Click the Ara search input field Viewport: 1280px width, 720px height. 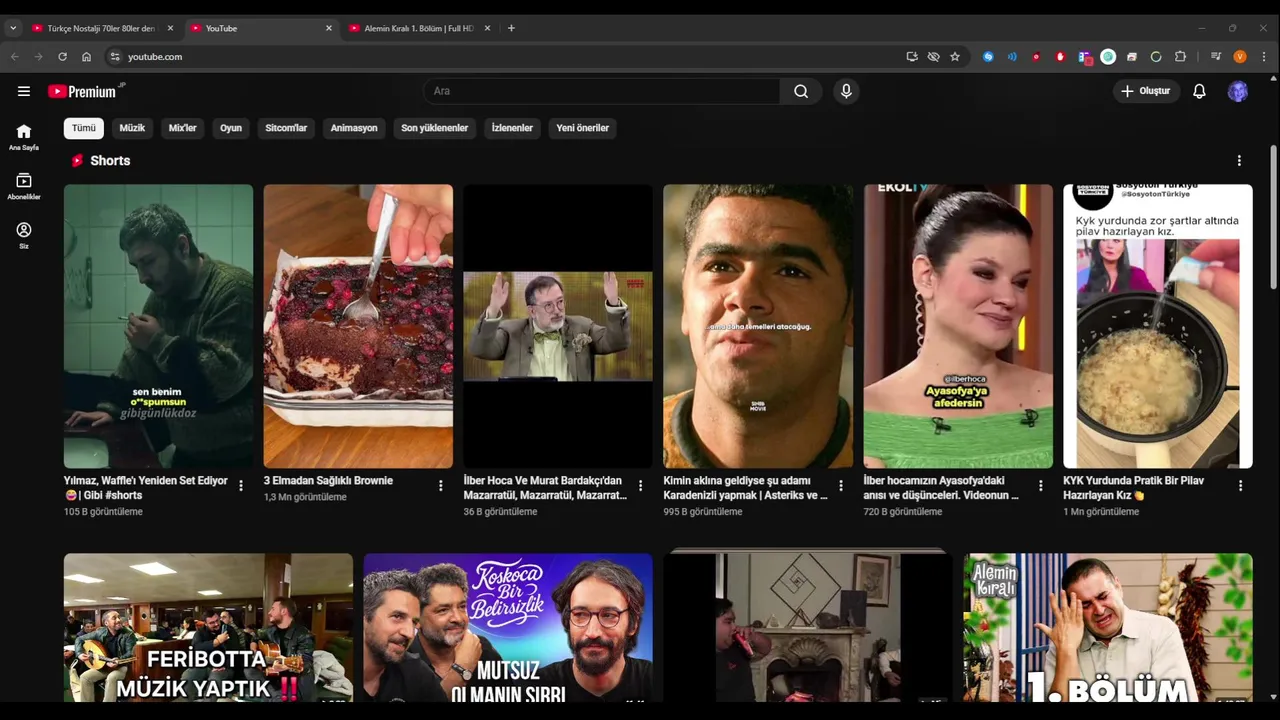[x=601, y=91]
